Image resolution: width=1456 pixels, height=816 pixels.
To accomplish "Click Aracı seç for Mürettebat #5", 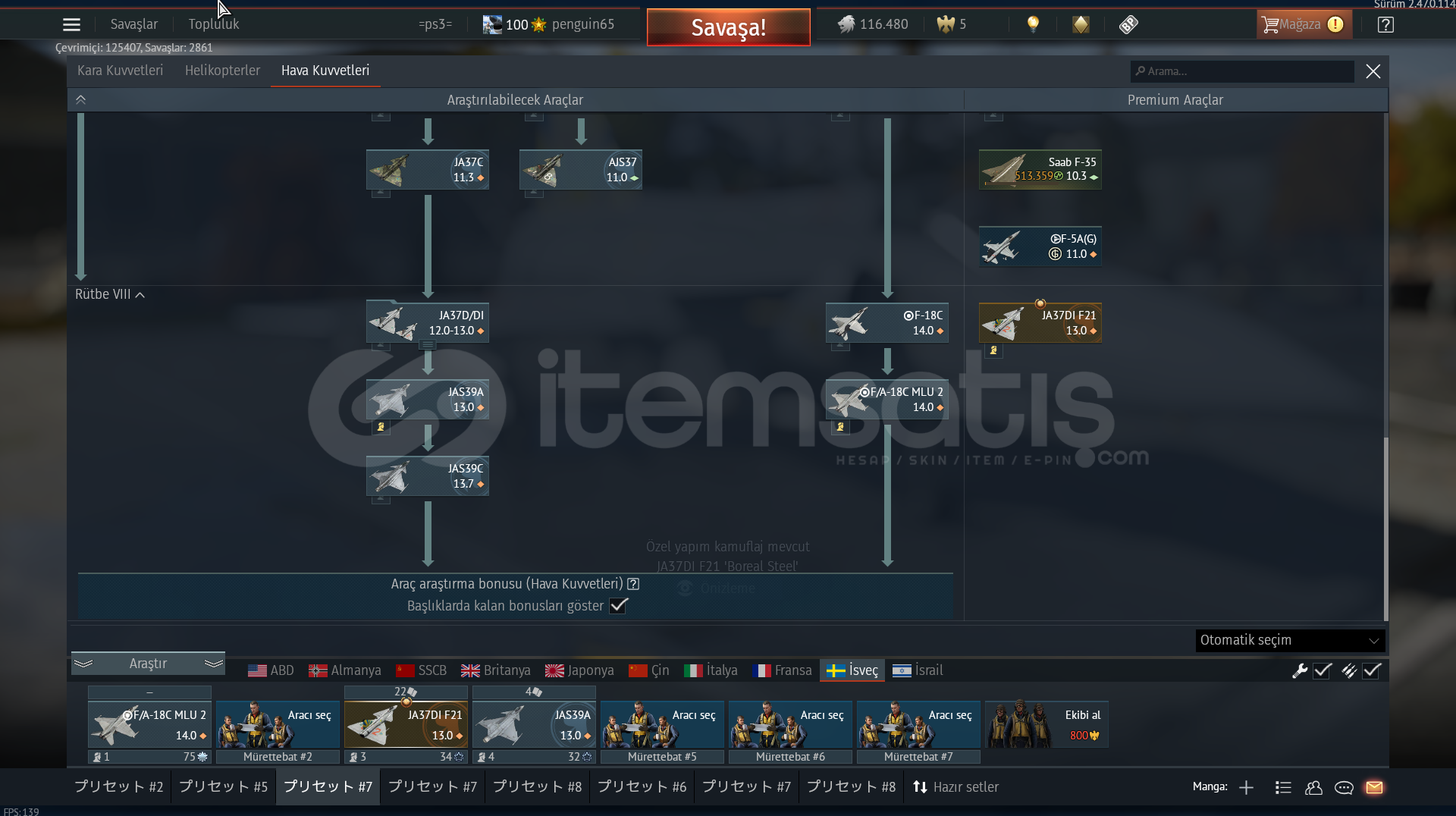I will pyautogui.click(x=662, y=724).
